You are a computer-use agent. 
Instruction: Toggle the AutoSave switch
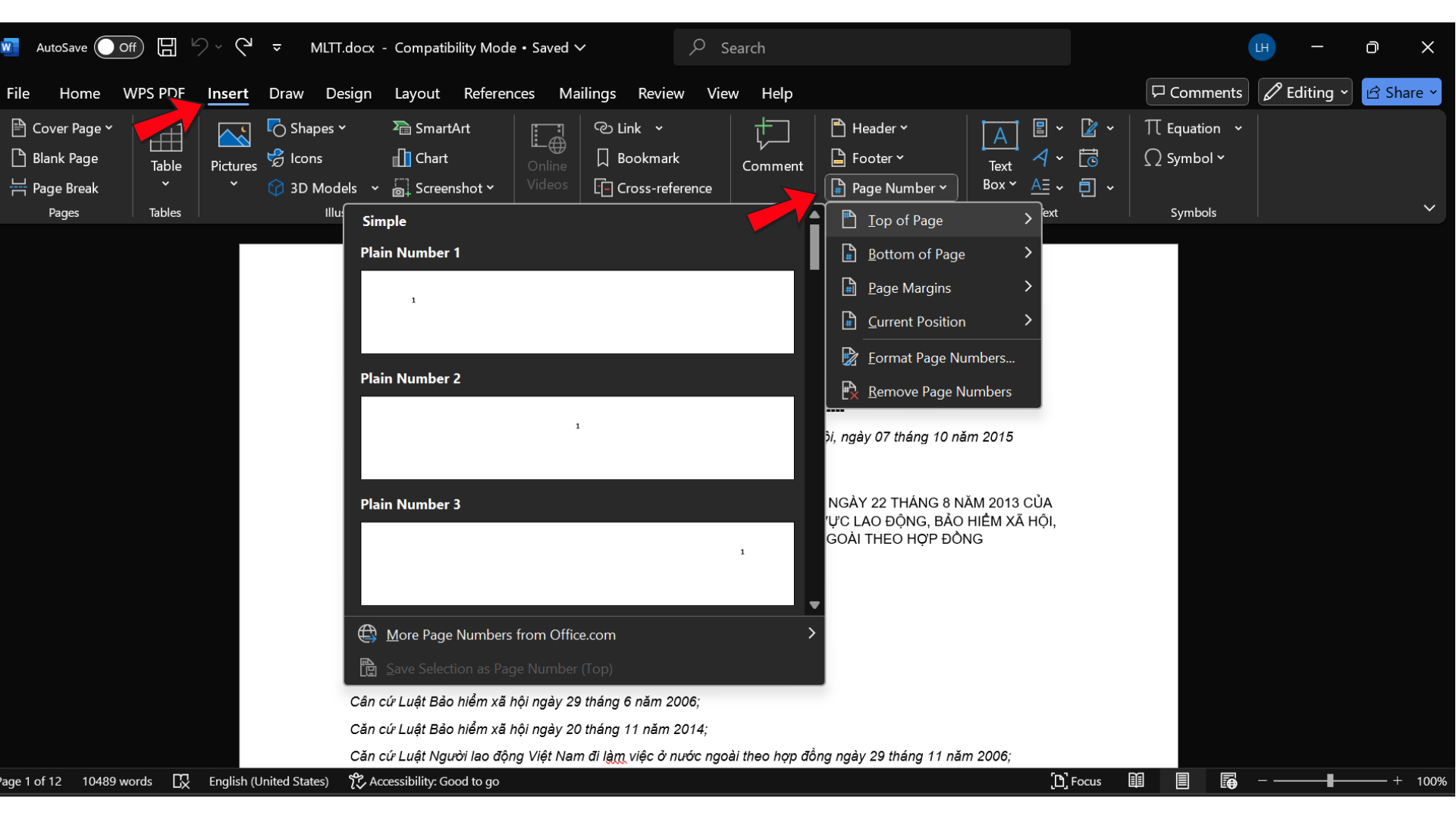tap(119, 47)
